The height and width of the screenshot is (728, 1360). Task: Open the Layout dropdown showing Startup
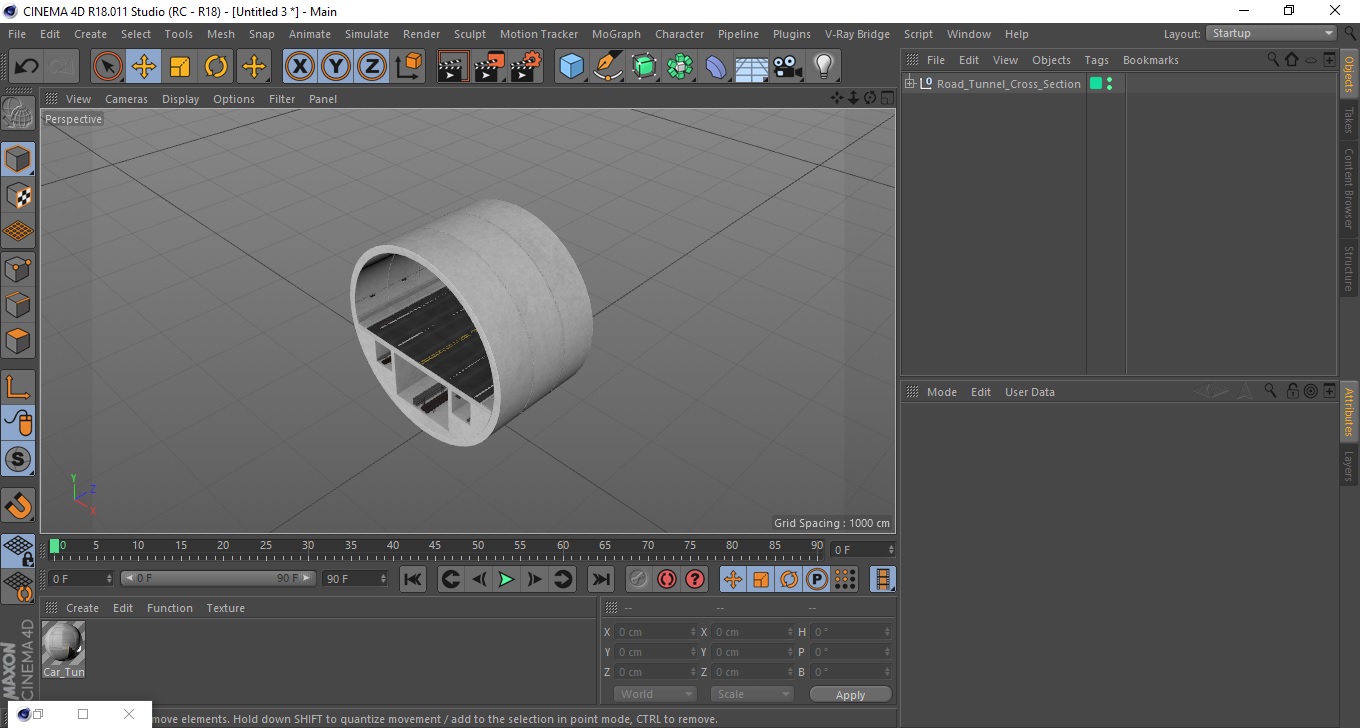click(x=1272, y=33)
